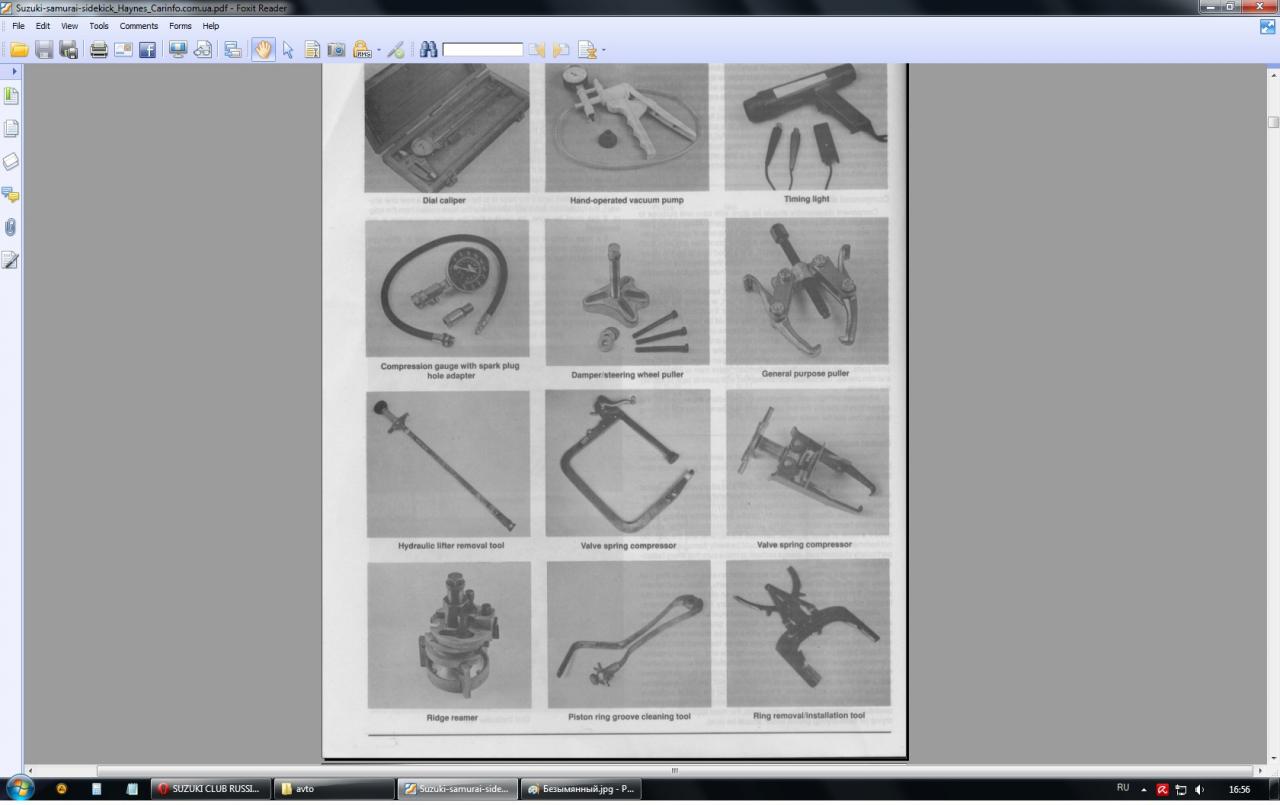Viewport: 1280px width, 805px height.
Task: Click the Snapshot camera tool
Action: 336,49
